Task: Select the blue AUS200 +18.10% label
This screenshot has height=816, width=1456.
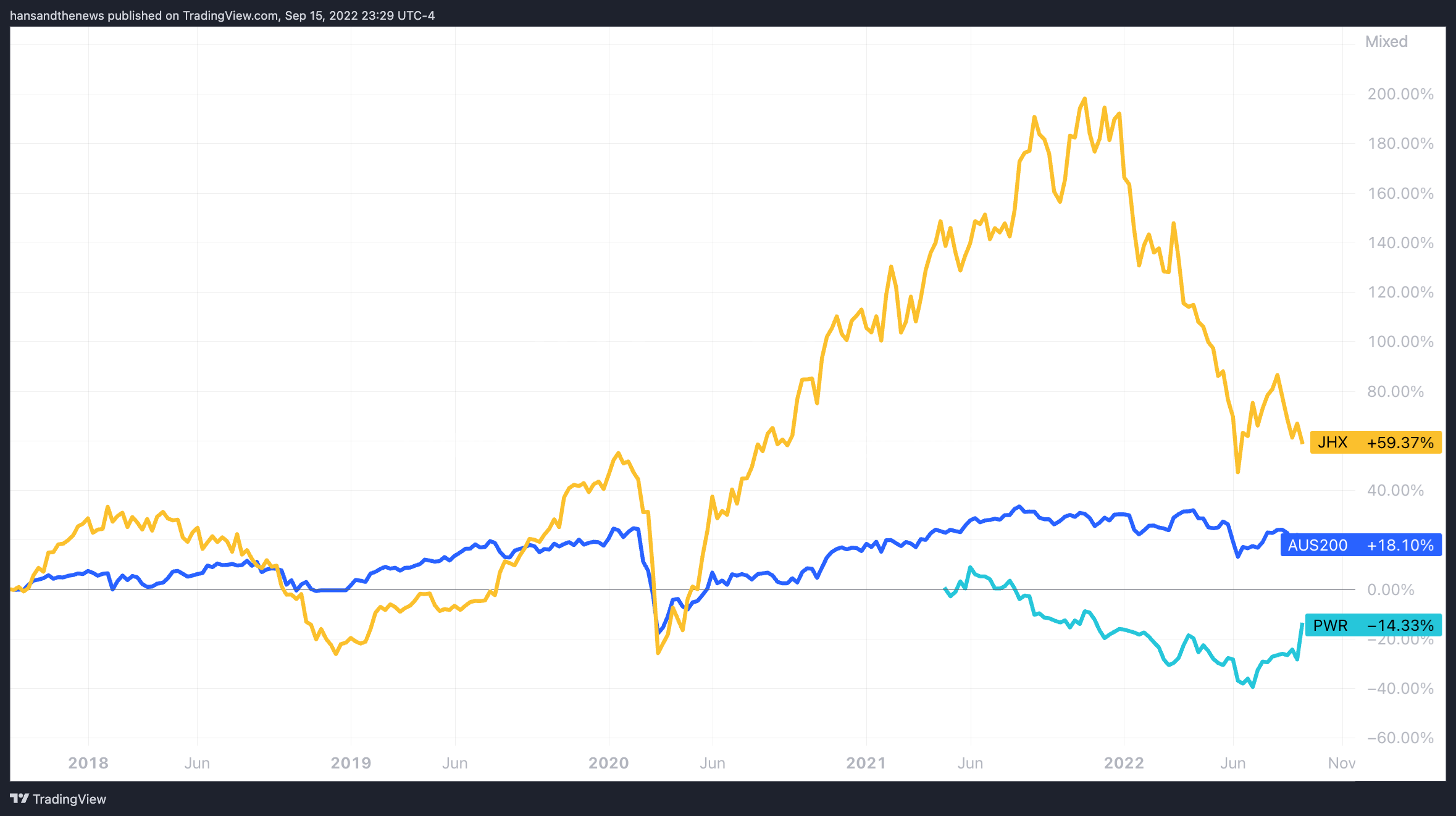Action: coord(1361,545)
